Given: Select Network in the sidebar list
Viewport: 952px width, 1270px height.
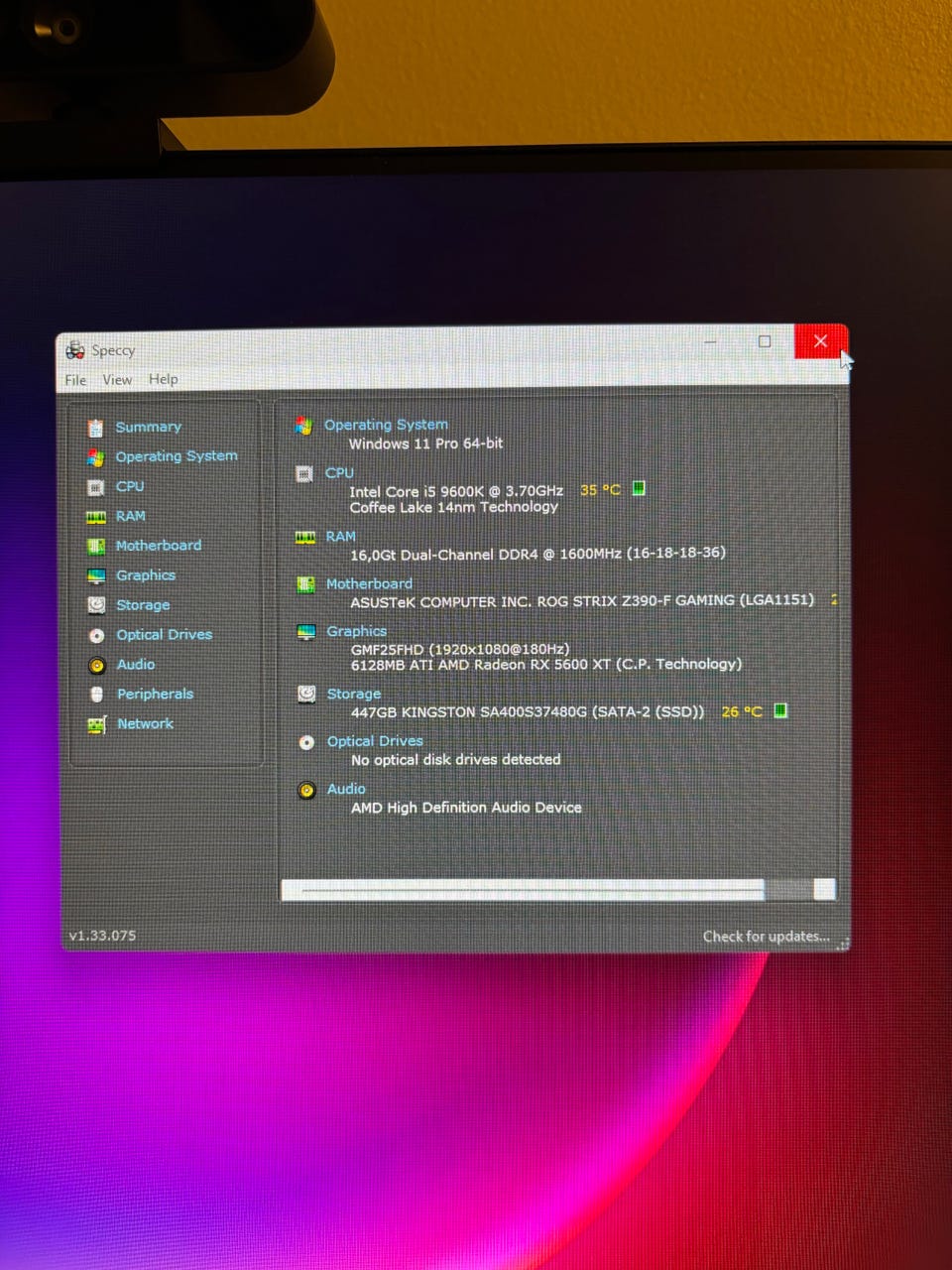Looking at the screenshot, I should pos(146,724).
